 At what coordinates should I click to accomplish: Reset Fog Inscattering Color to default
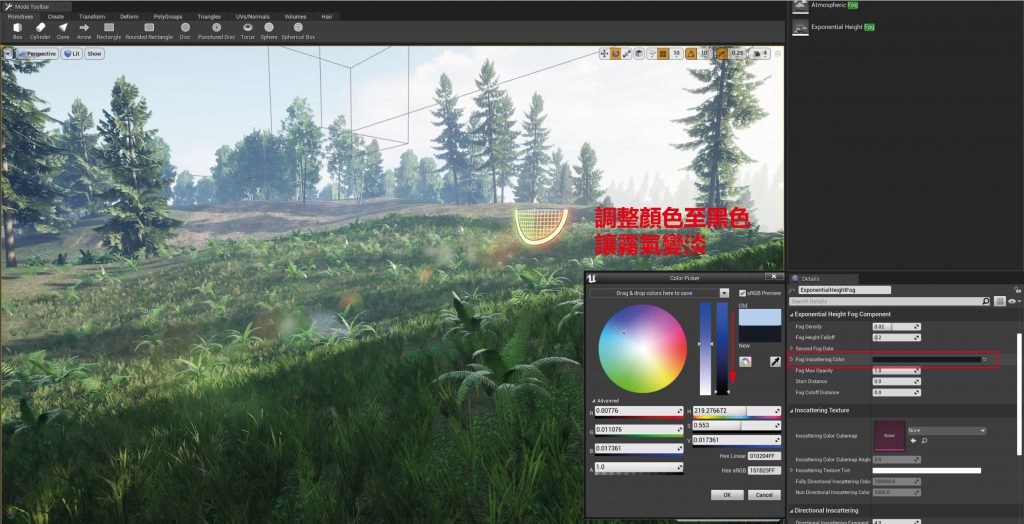pyautogui.click(x=984, y=359)
